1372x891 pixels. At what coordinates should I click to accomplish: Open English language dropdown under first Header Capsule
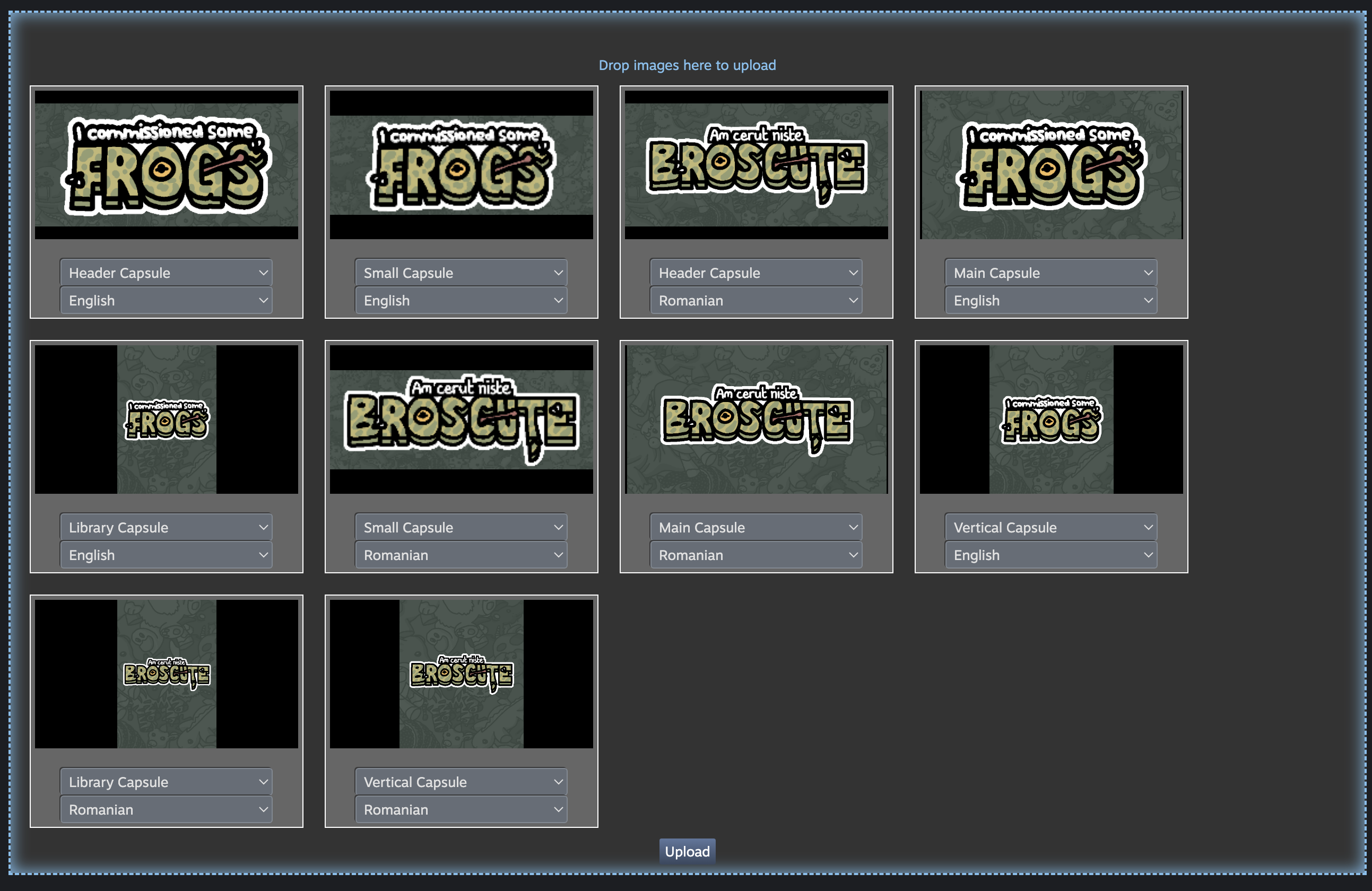click(x=166, y=300)
